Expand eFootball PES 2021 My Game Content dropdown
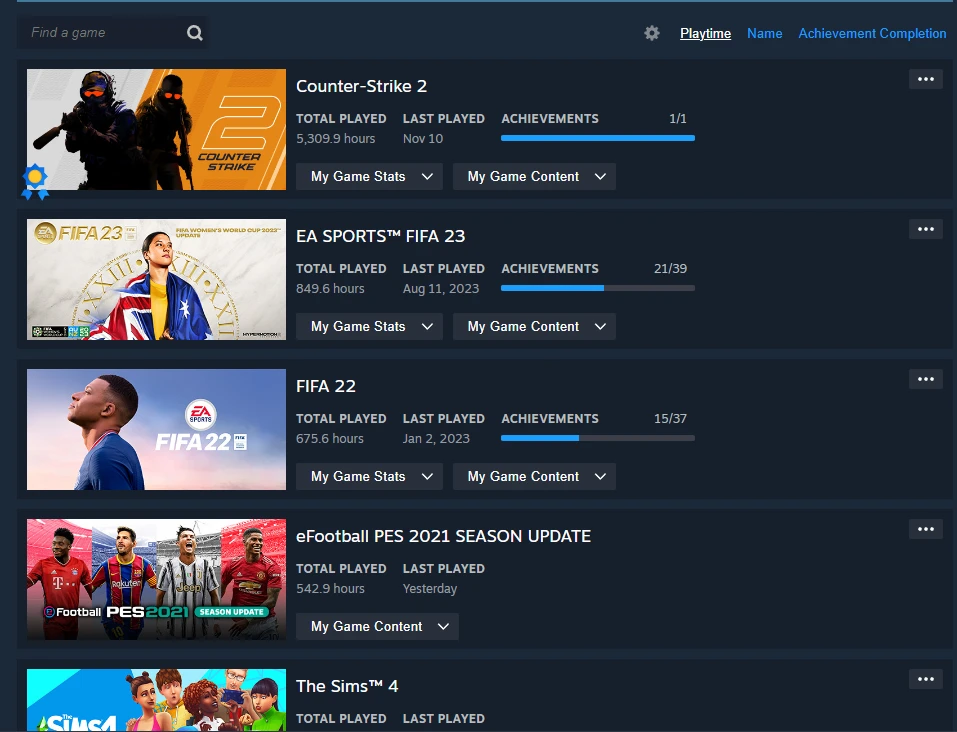Viewport: 957px width, 732px height. point(377,627)
